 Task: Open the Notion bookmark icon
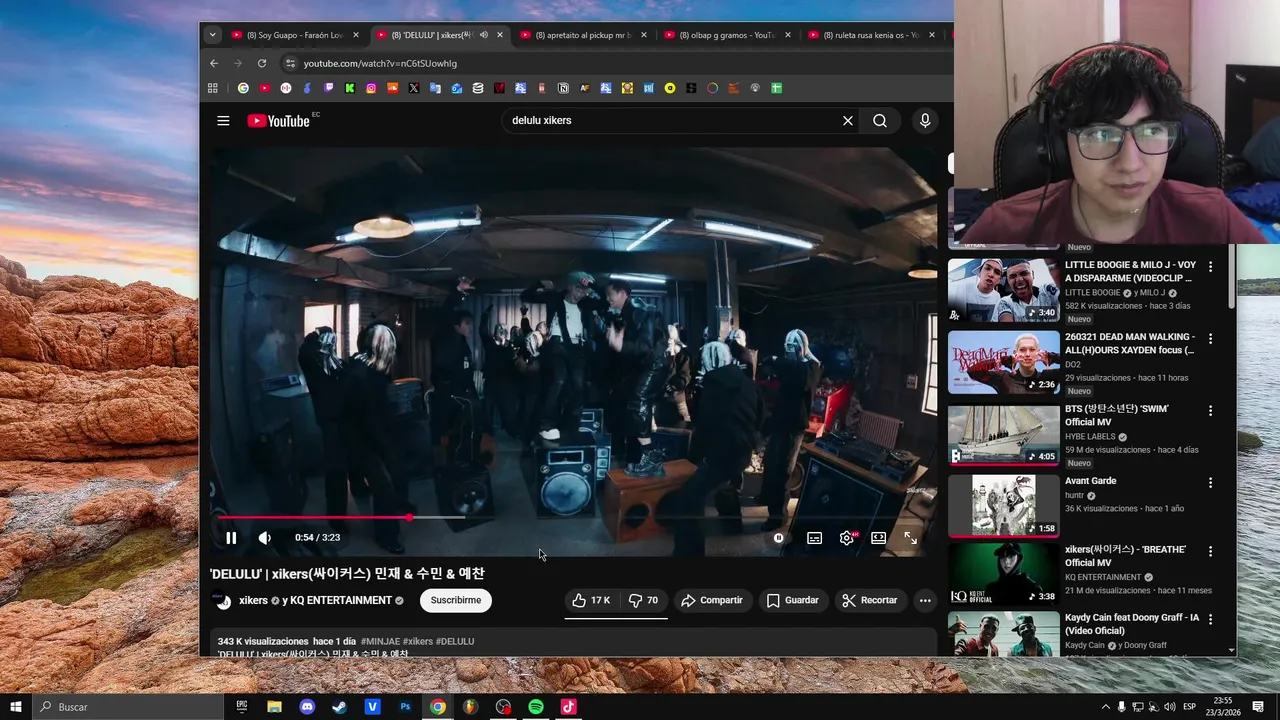563,88
